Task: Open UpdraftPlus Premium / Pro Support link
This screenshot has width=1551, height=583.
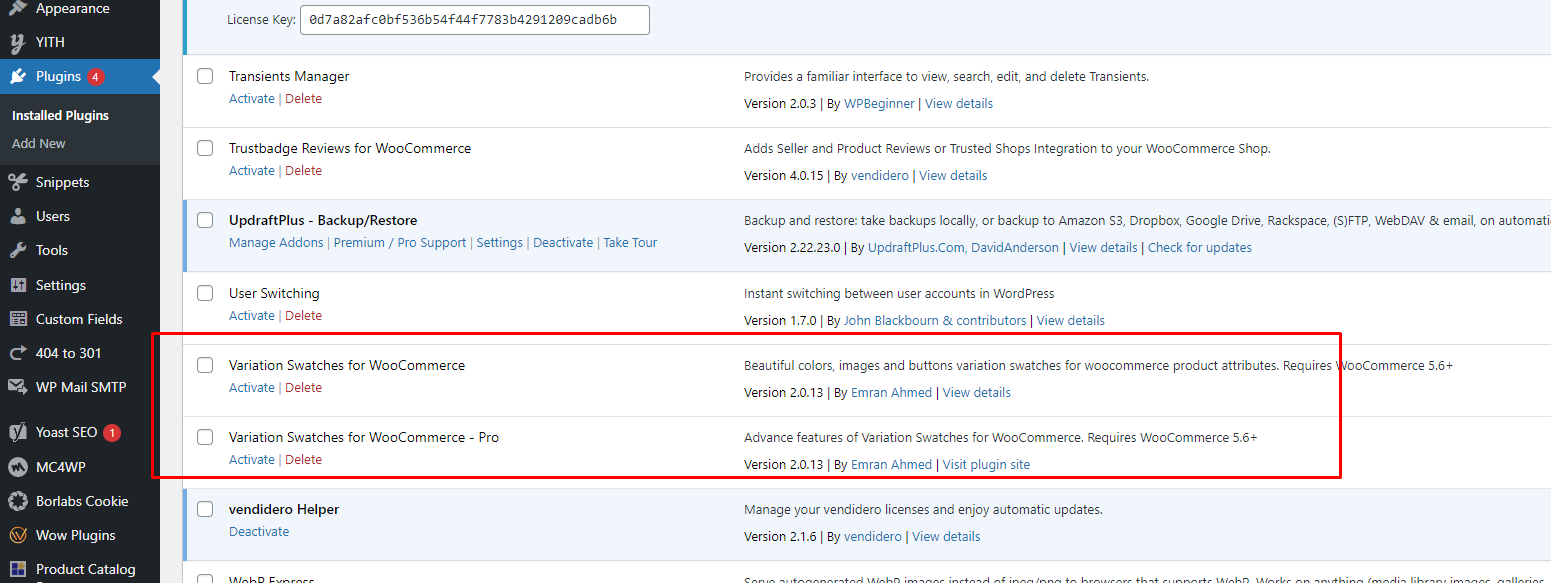Action: [x=400, y=242]
